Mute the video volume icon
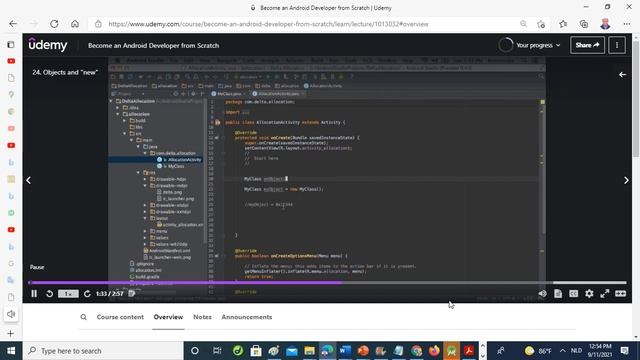The height and width of the screenshot is (360, 640). (x=542, y=293)
